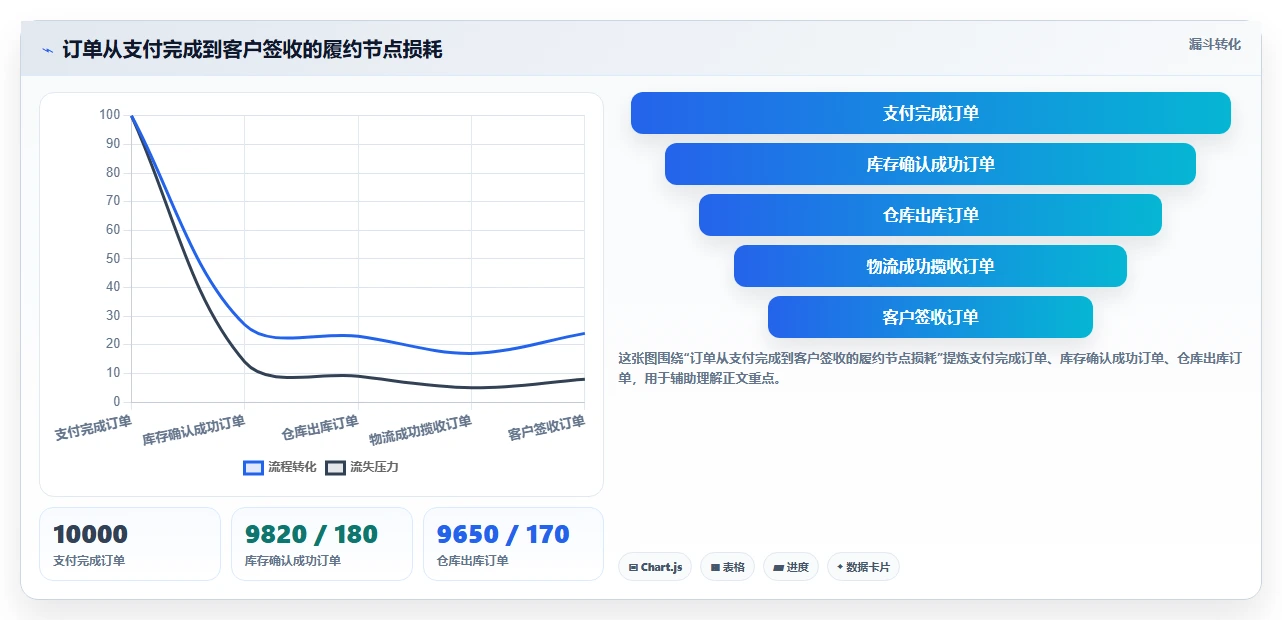Click the 100 value on the y-axis
1282x620 pixels.
(x=109, y=114)
